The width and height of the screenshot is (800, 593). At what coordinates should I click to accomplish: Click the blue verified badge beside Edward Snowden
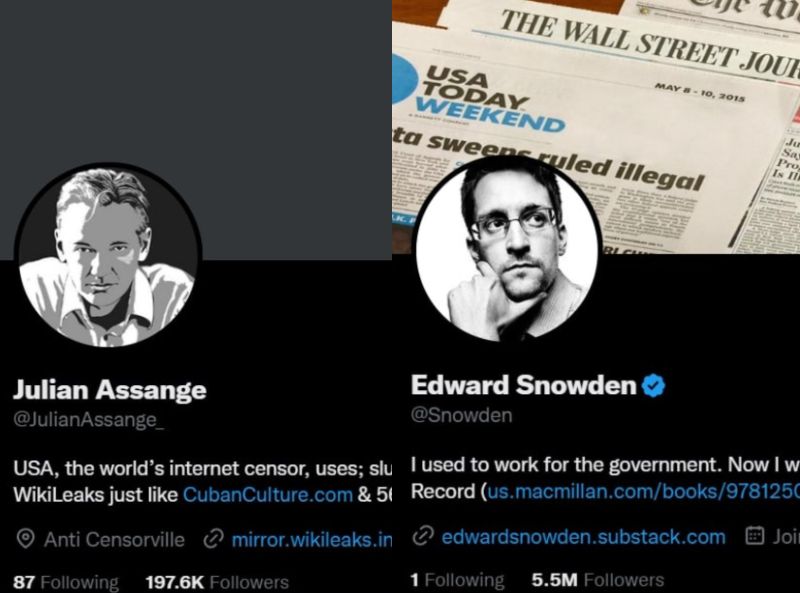click(x=654, y=385)
